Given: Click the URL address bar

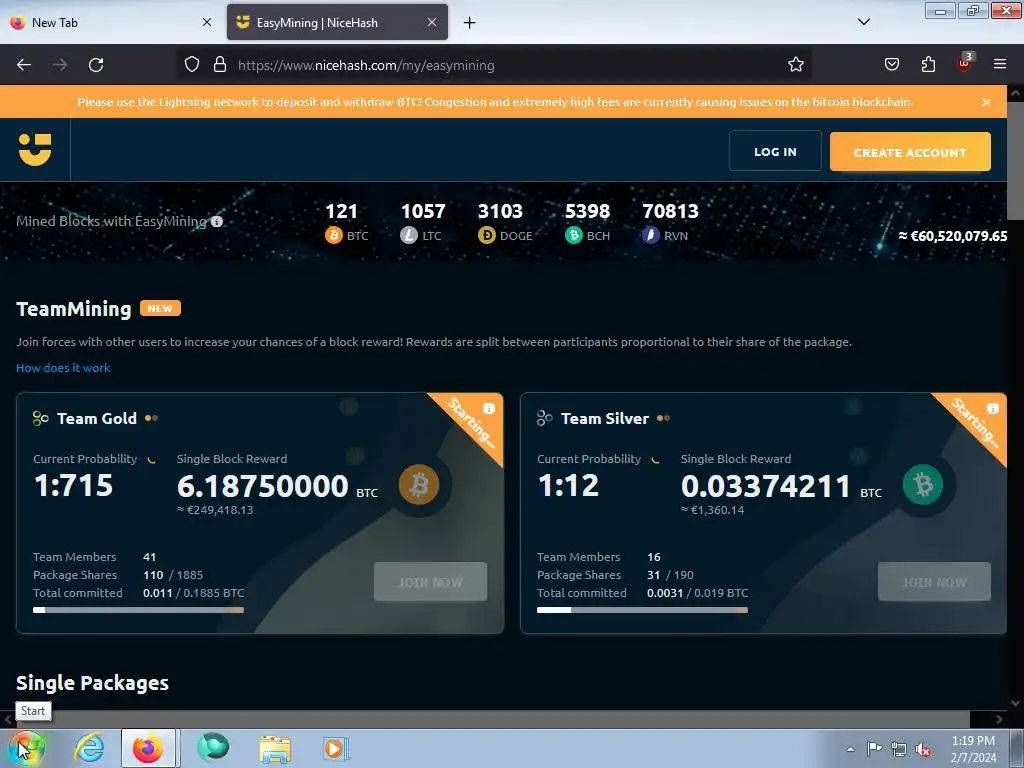Looking at the screenshot, I should tap(496, 65).
